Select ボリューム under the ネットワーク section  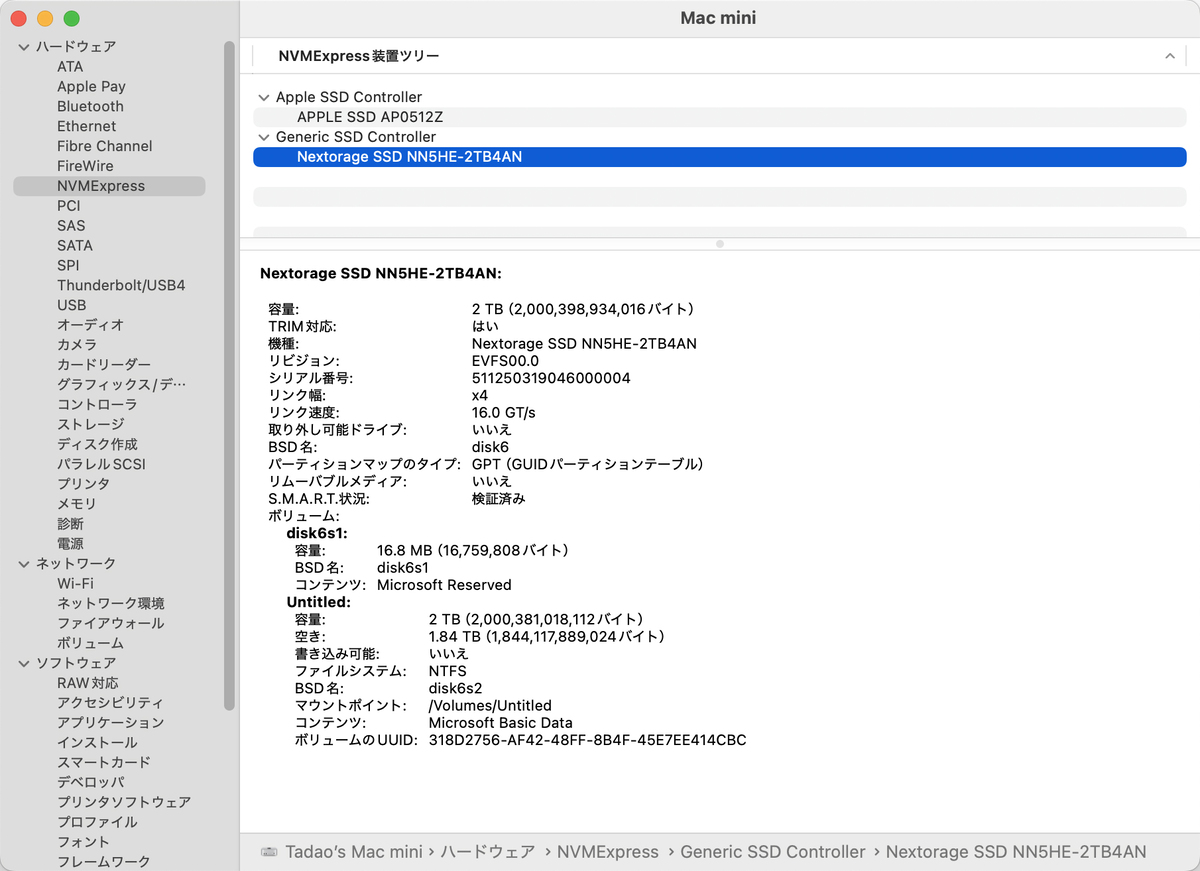pos(90,643)
